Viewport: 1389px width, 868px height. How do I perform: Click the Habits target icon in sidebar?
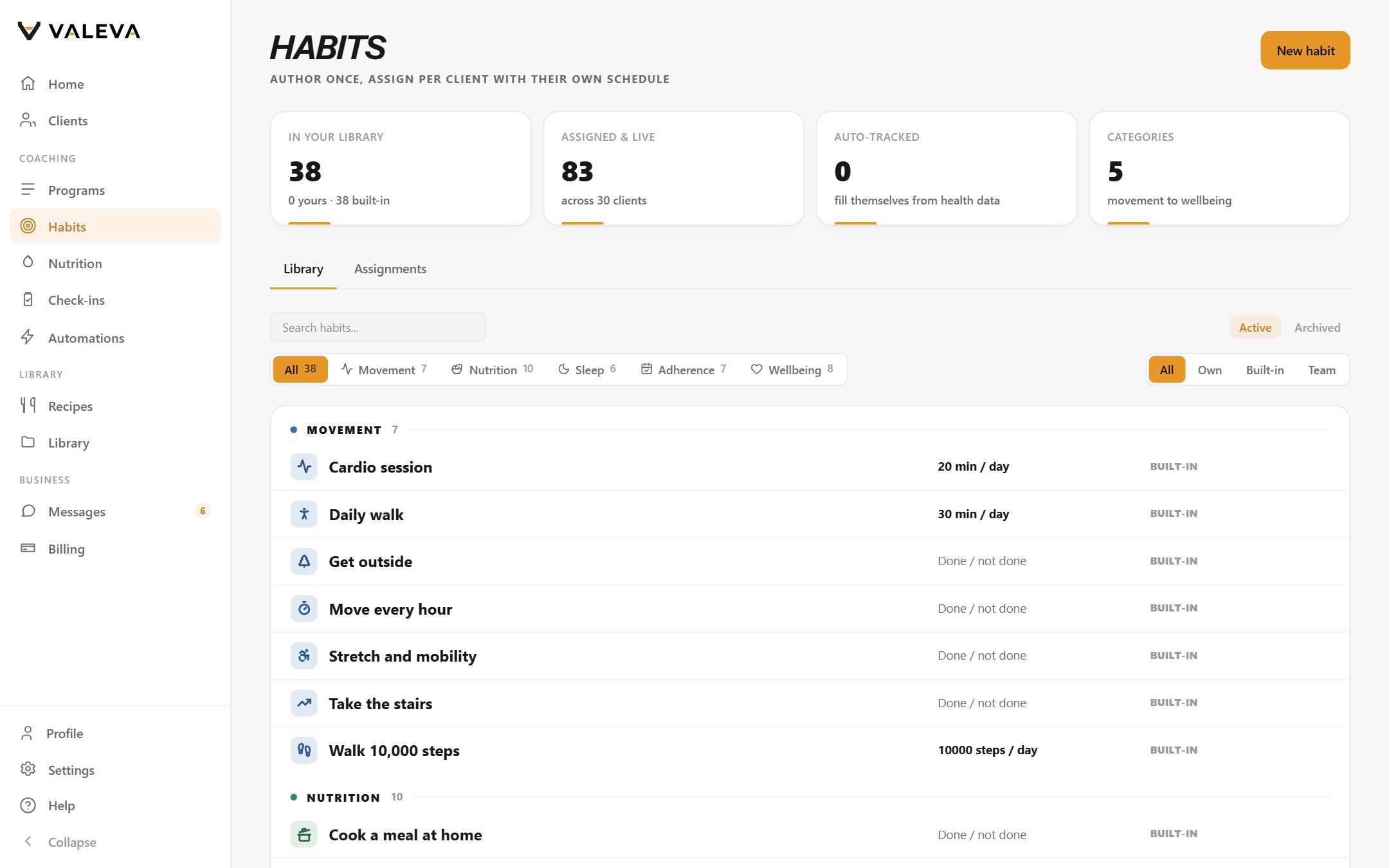tap(28, 226)
